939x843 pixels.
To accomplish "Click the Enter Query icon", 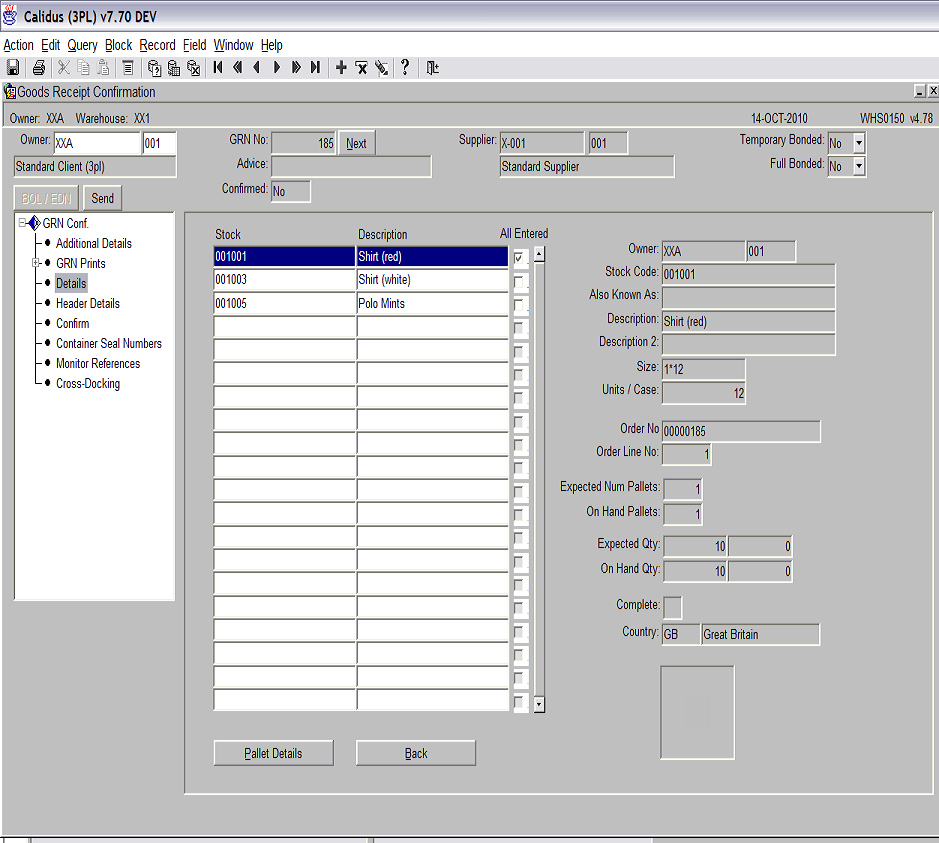I will (x=154, y=68).
